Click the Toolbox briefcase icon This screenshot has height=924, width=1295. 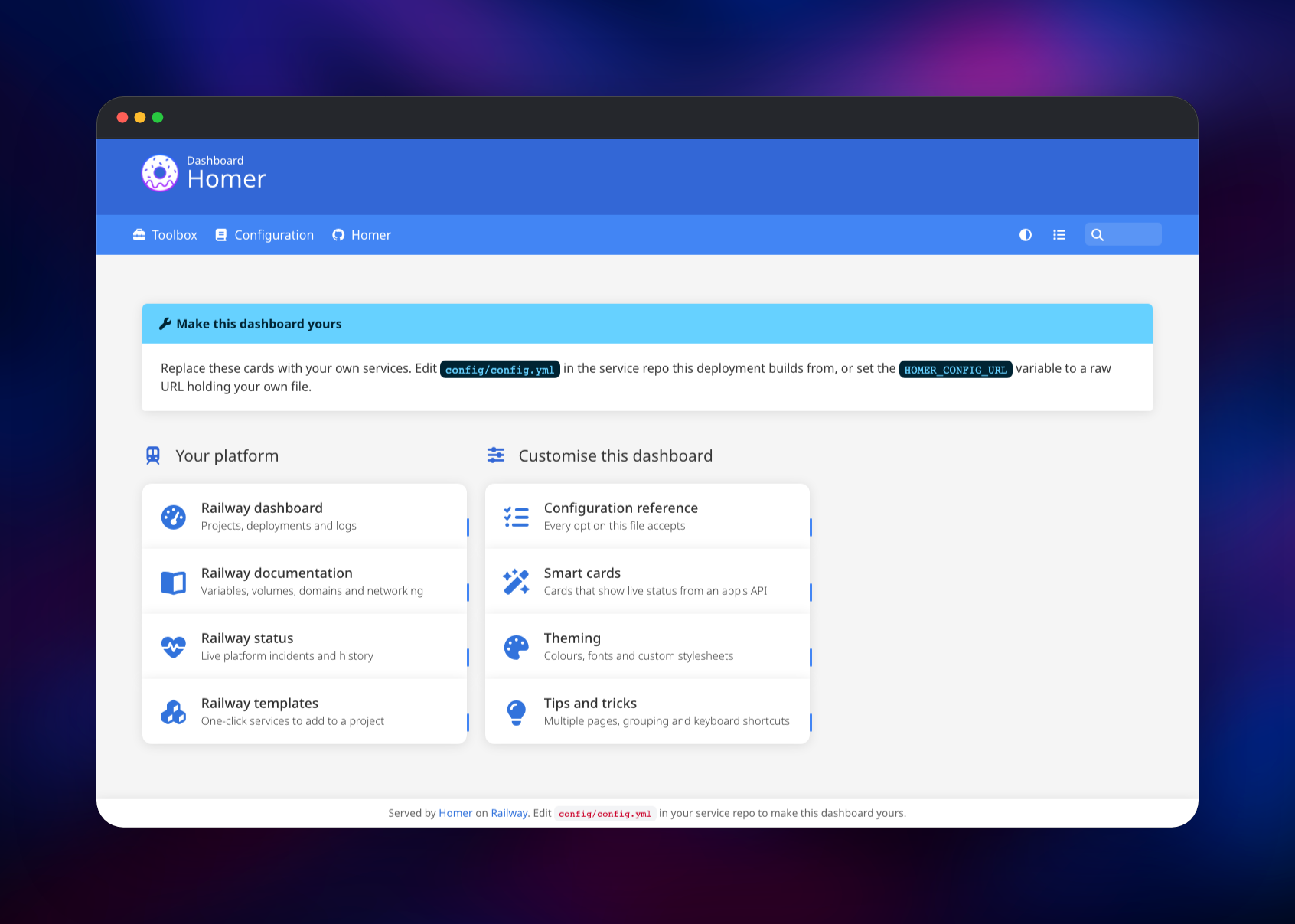139,235
